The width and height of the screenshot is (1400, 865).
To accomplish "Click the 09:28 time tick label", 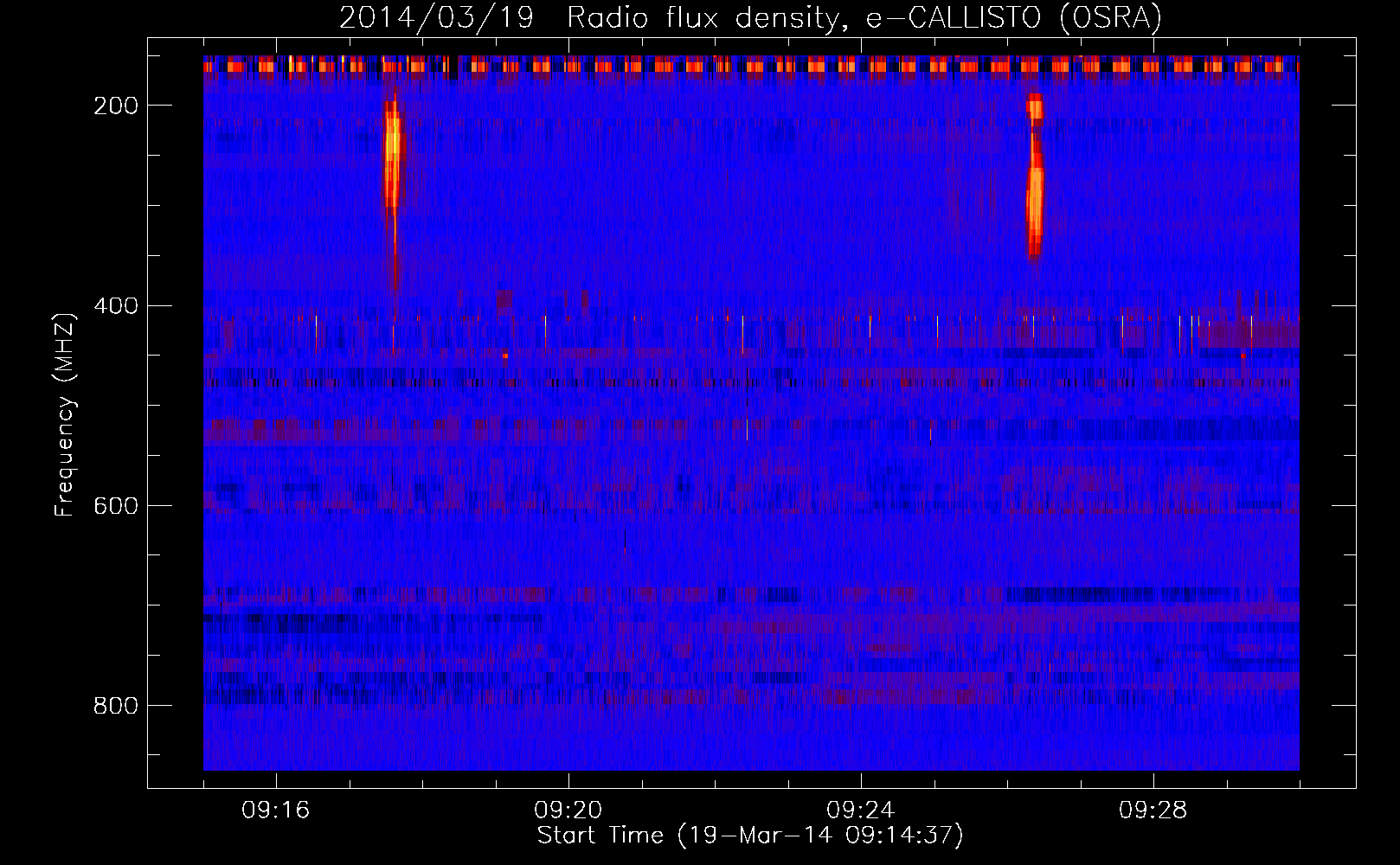I will 1153,811.
